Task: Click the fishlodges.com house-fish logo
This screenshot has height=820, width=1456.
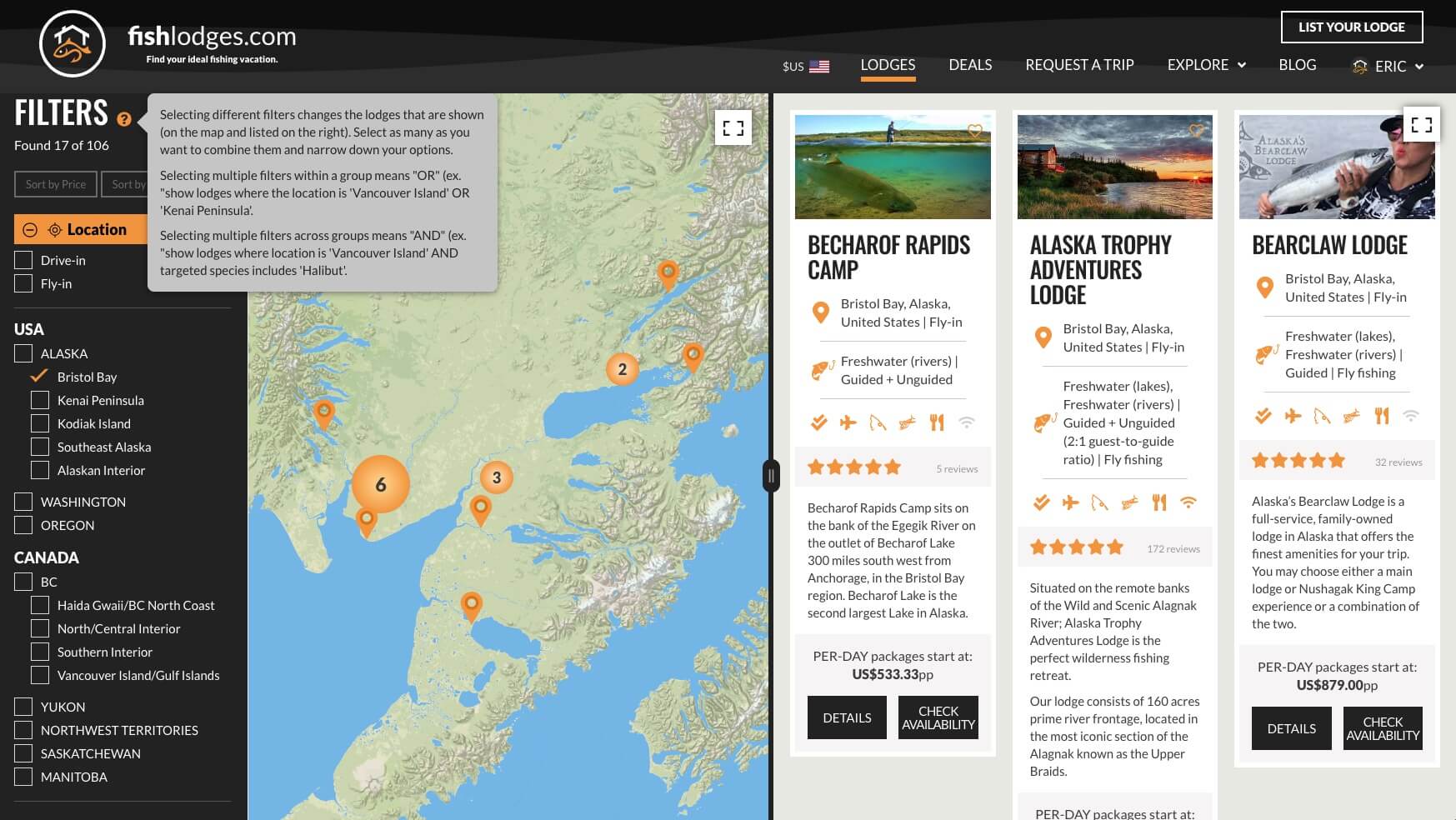Action: tap(73, 43)
